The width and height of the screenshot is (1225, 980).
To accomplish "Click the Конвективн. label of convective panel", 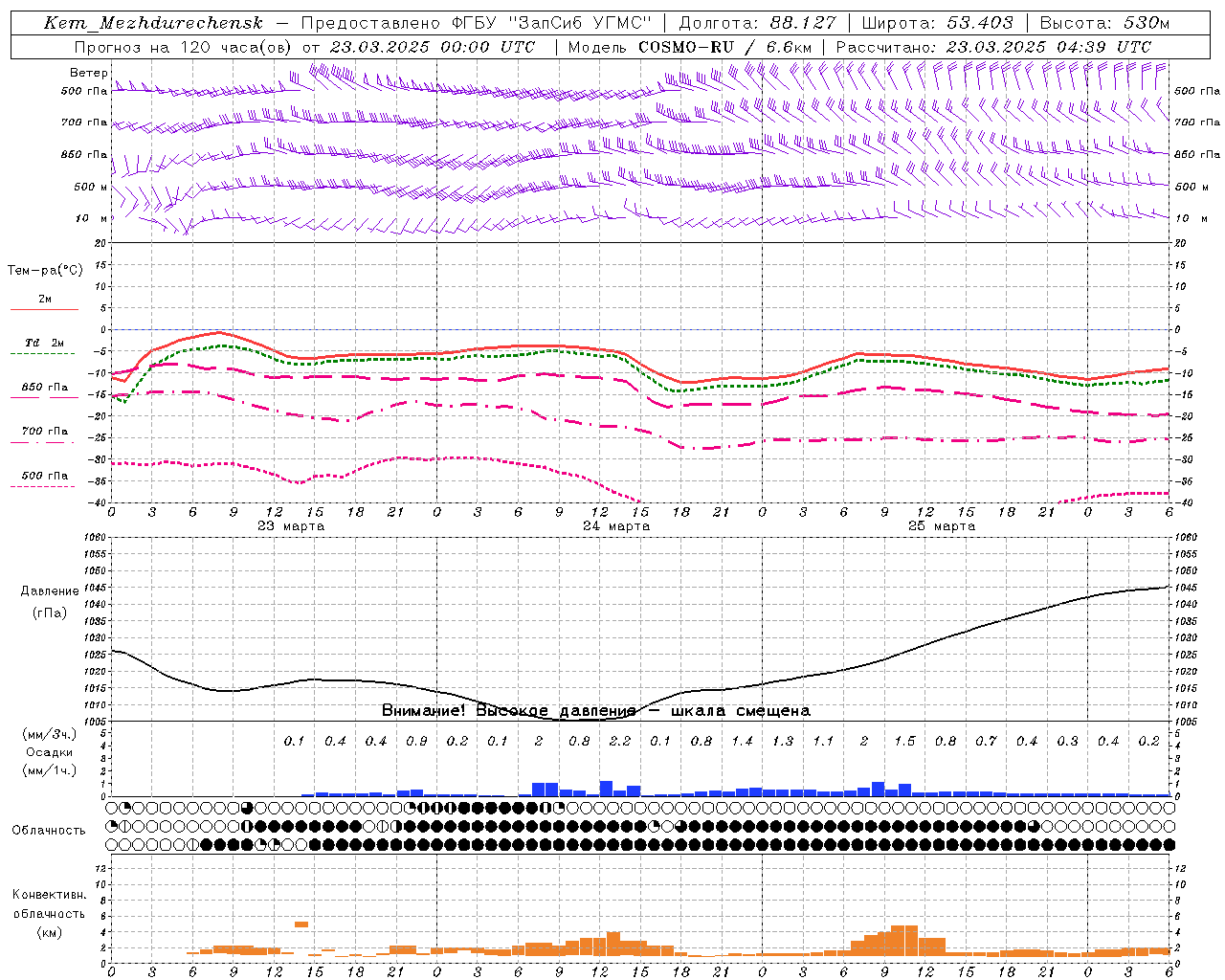I will [x=50, y=895].
